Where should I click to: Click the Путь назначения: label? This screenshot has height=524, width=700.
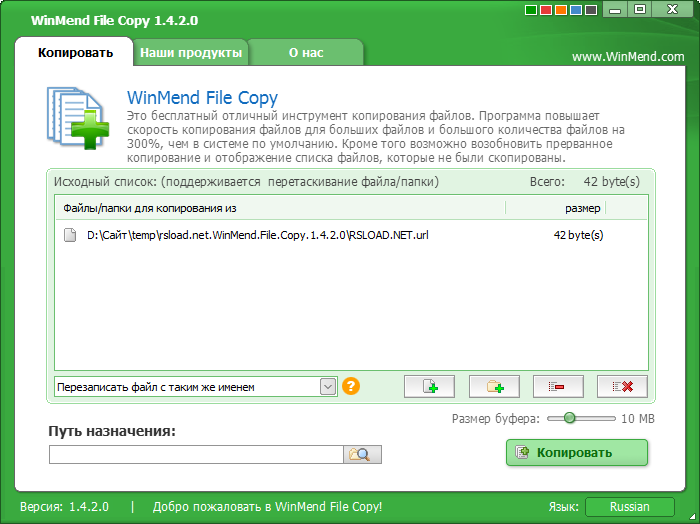coord(112,431)
